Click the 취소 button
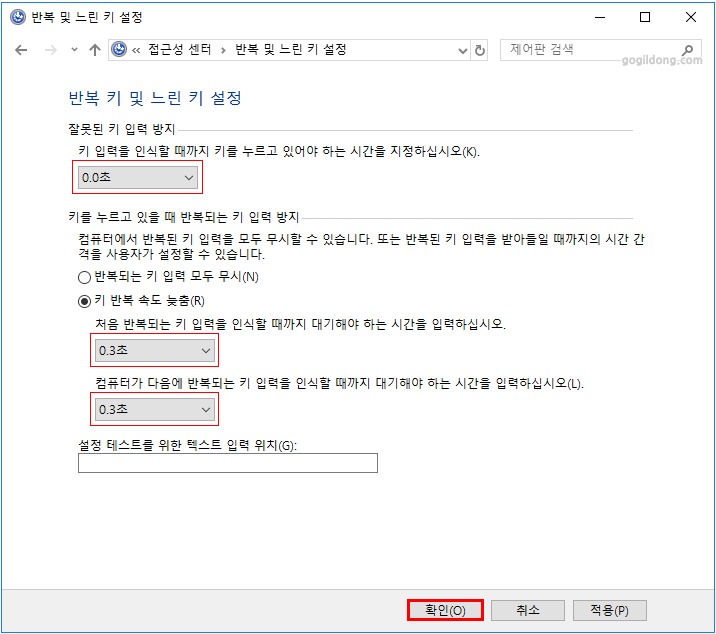This screenshot has width=716, height=634. [528, 610]
